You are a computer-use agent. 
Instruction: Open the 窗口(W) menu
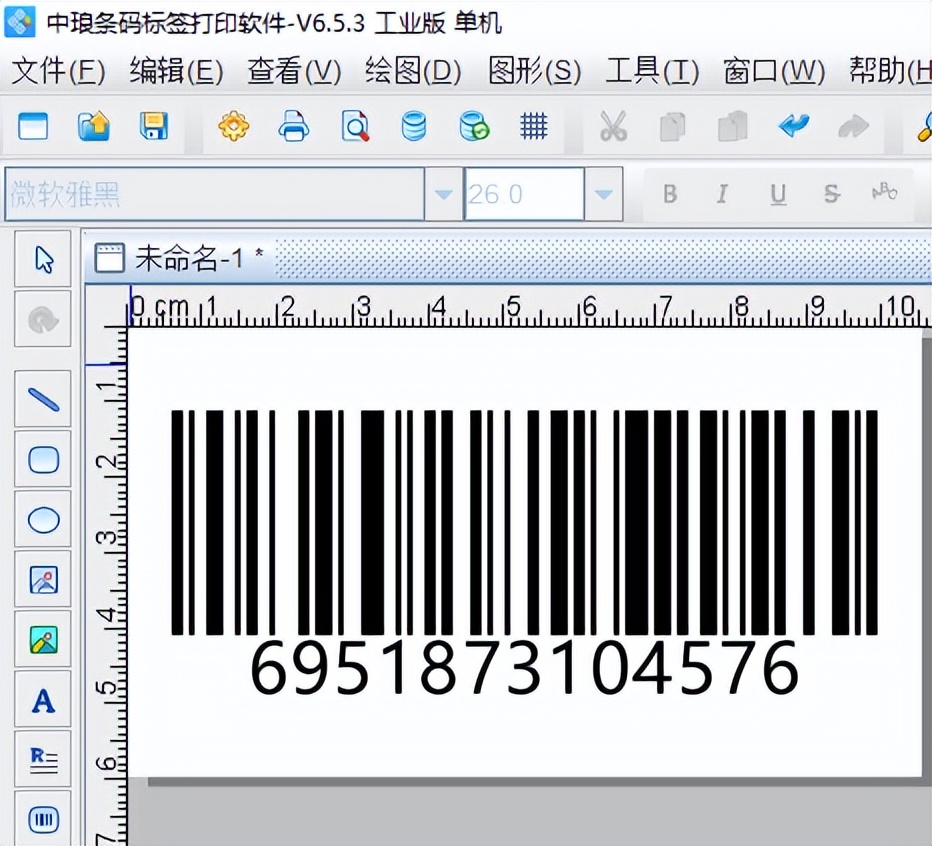point(774,71)
